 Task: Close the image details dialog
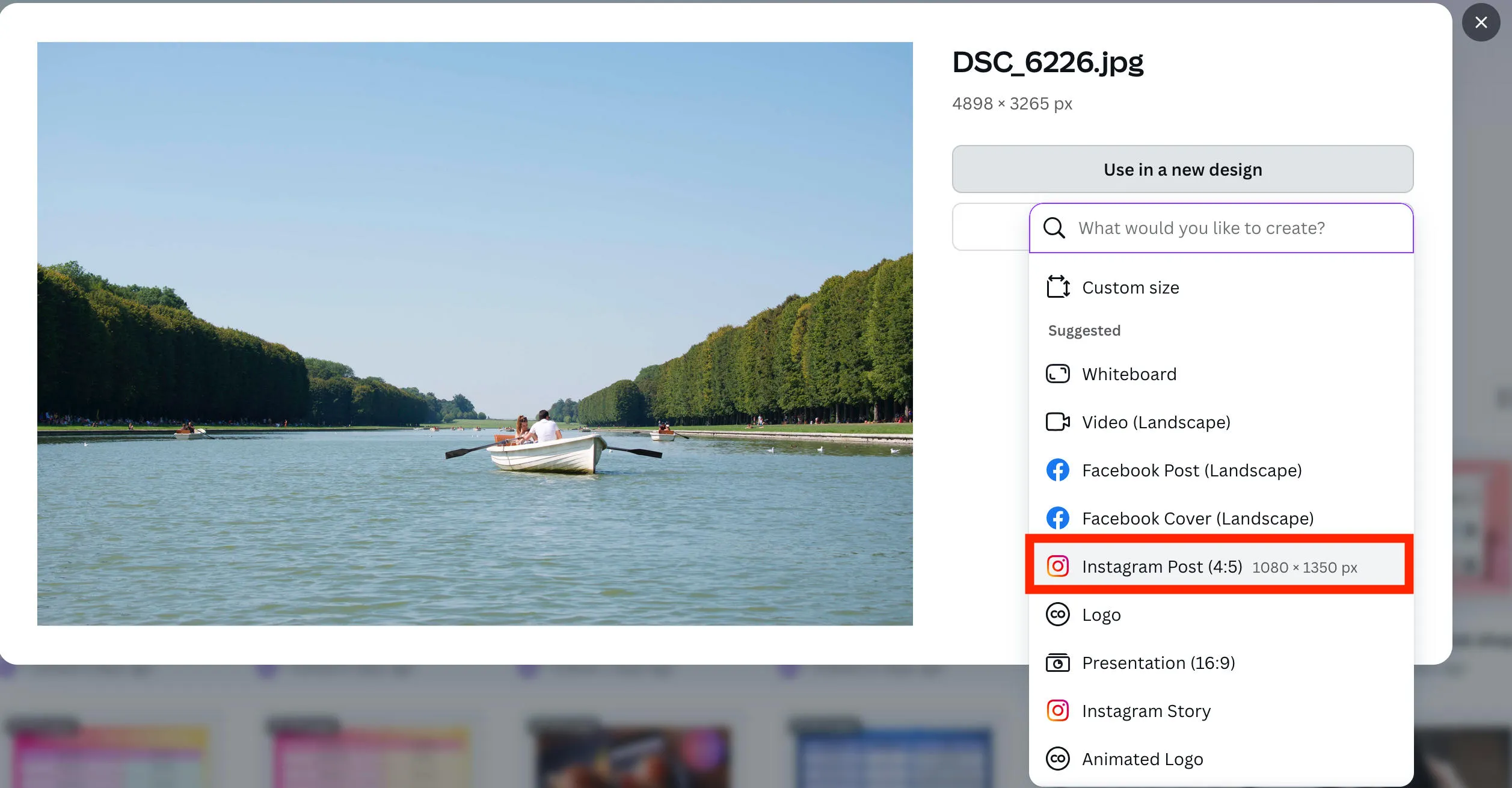click(1481, 22)
